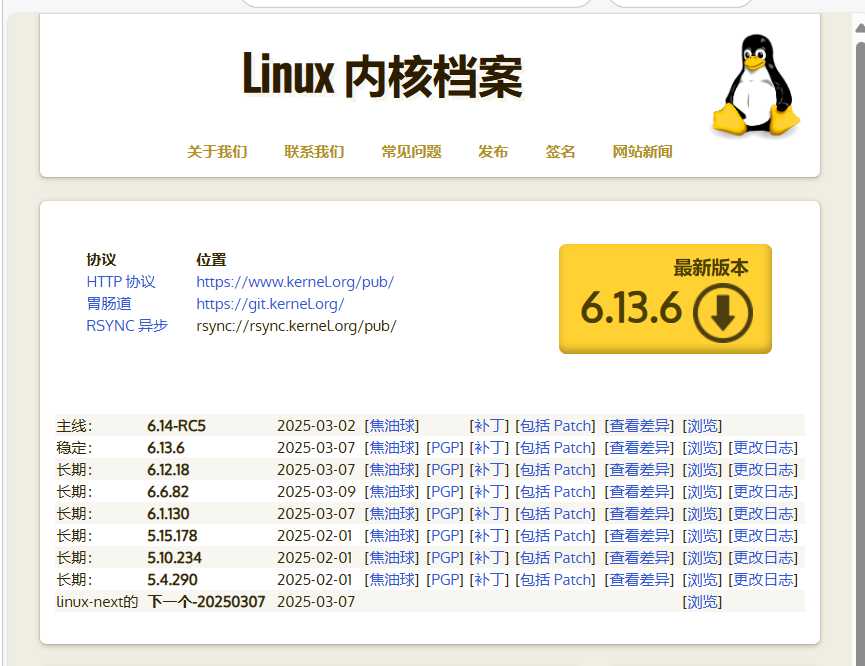This screenshot has width=865, height=666.
Task: Click 焦油球 link for mainline 6.14-RC5
Action: (392, 426)
